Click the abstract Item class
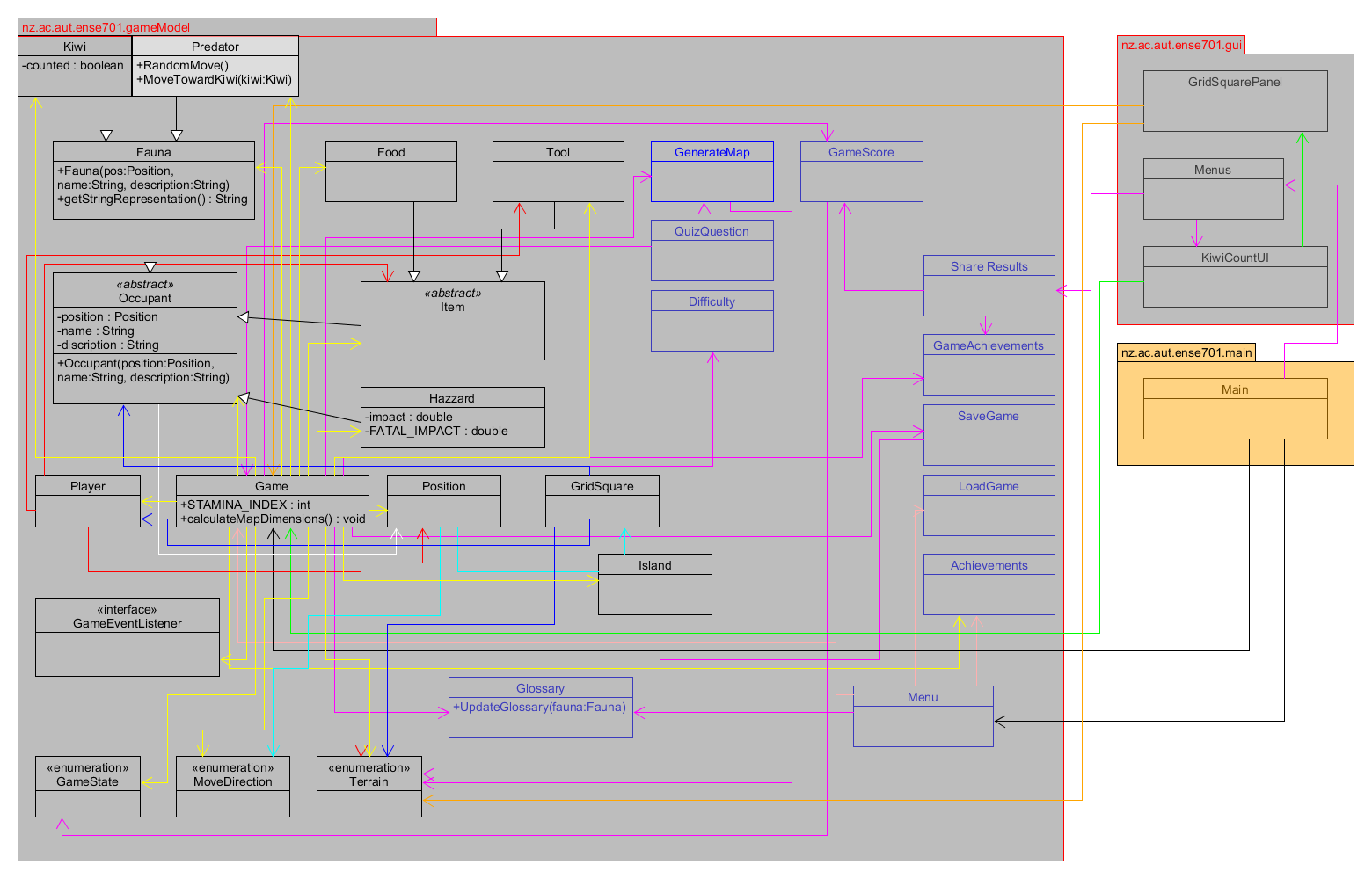 click(x=453, y=321)
